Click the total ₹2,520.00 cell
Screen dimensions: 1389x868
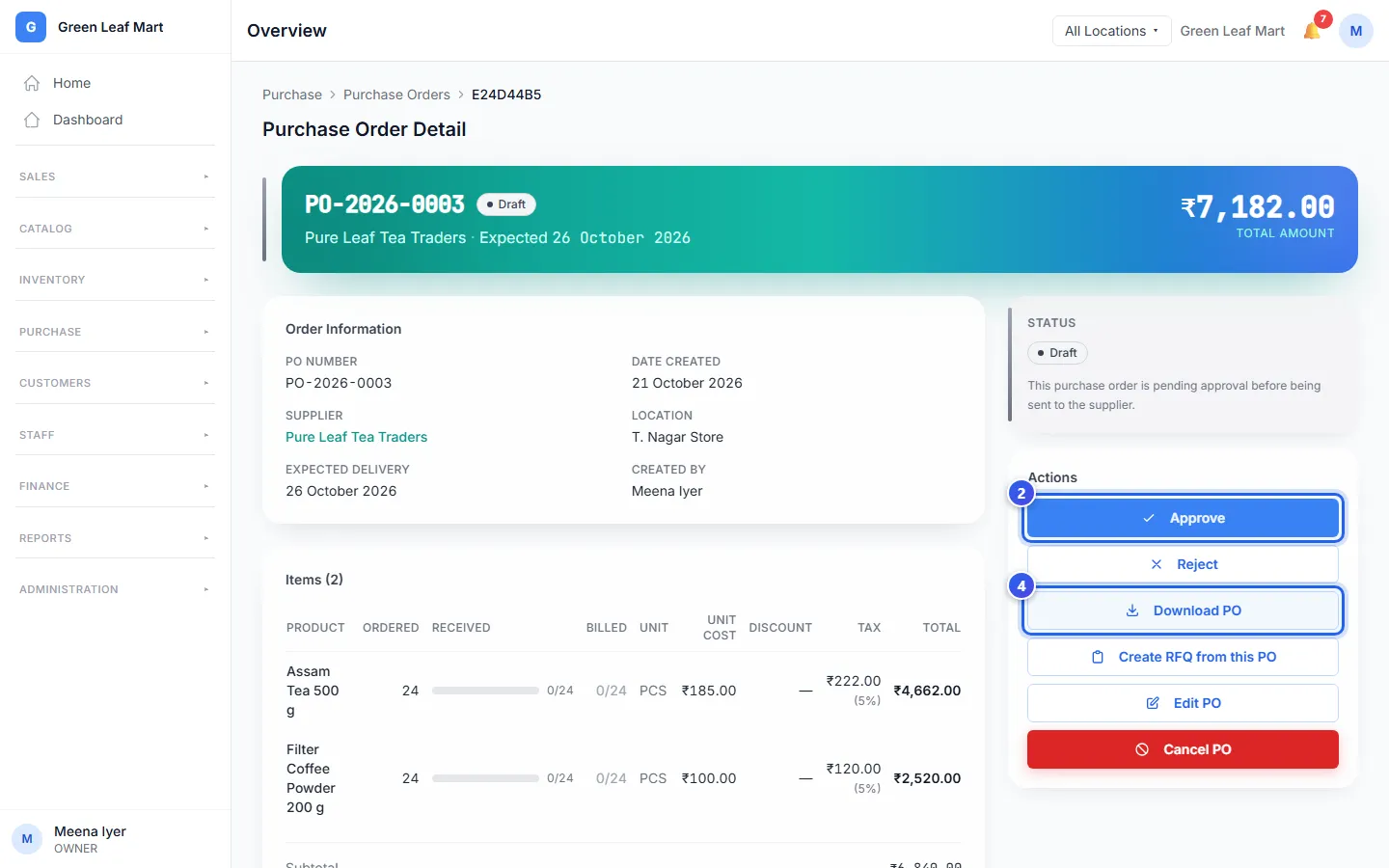point(927,778)
